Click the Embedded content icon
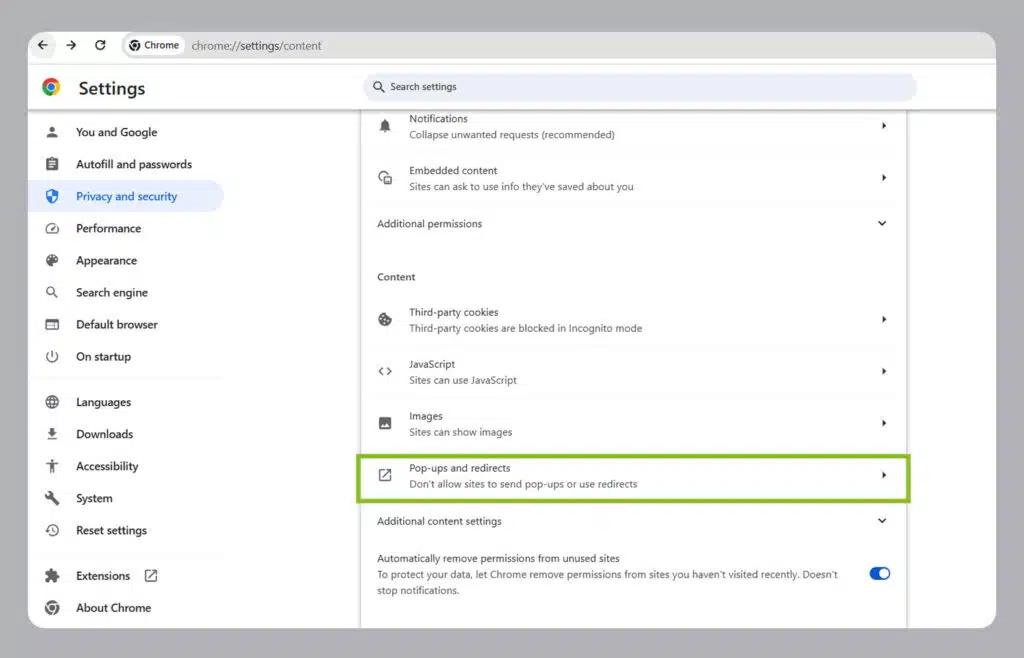Screen dimensions: 1024x658 click(385, 178)
